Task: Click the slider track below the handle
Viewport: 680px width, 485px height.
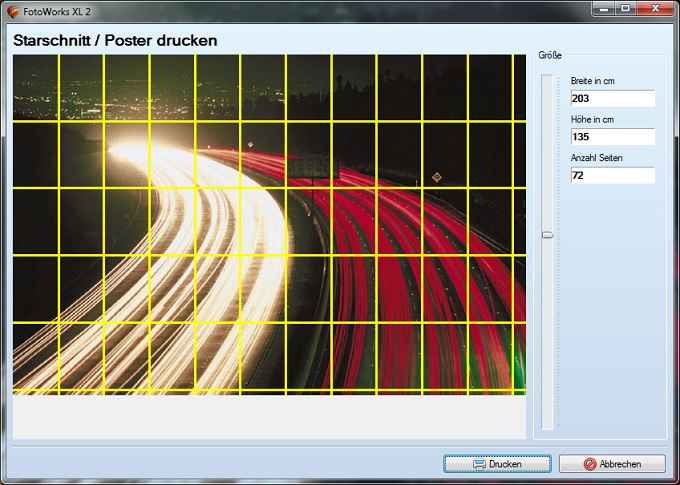Action: (547, 330)
